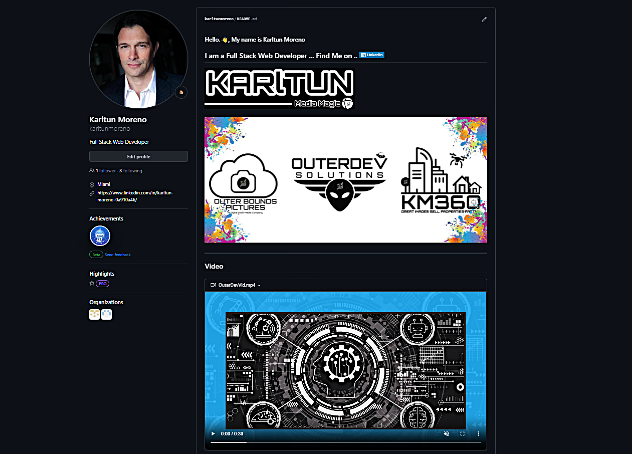This screenshot has width=632, height=454.
Task: Open the LinkedIn badge in the README
Action: pyautogui.click(x=372, y=55)
